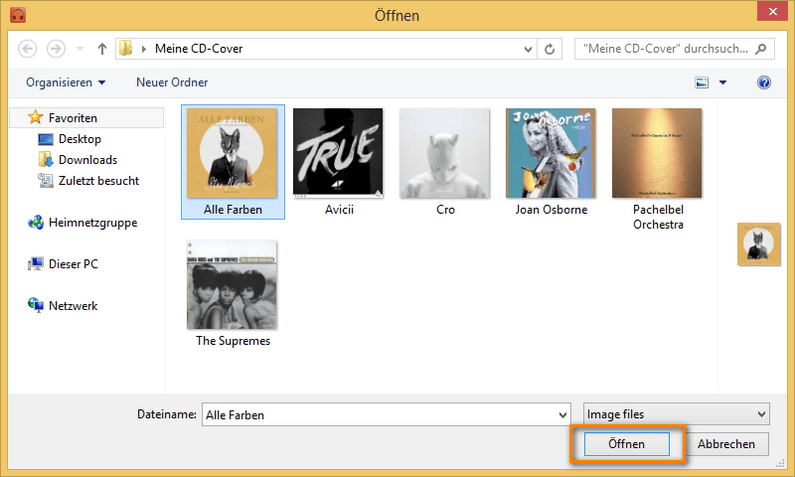Click the Zuletzt besucht icon

46,180
